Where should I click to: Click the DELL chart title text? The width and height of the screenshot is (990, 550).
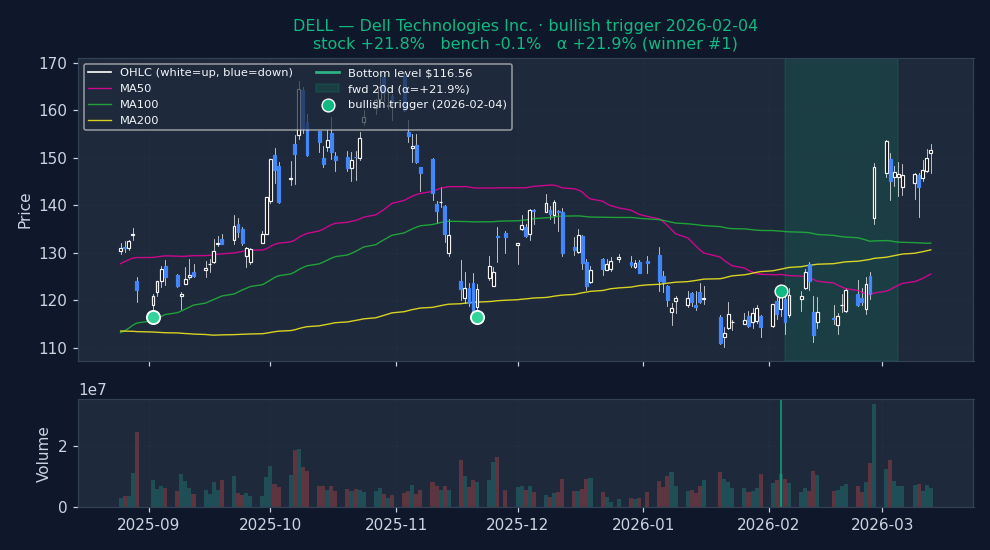(525, 26)
